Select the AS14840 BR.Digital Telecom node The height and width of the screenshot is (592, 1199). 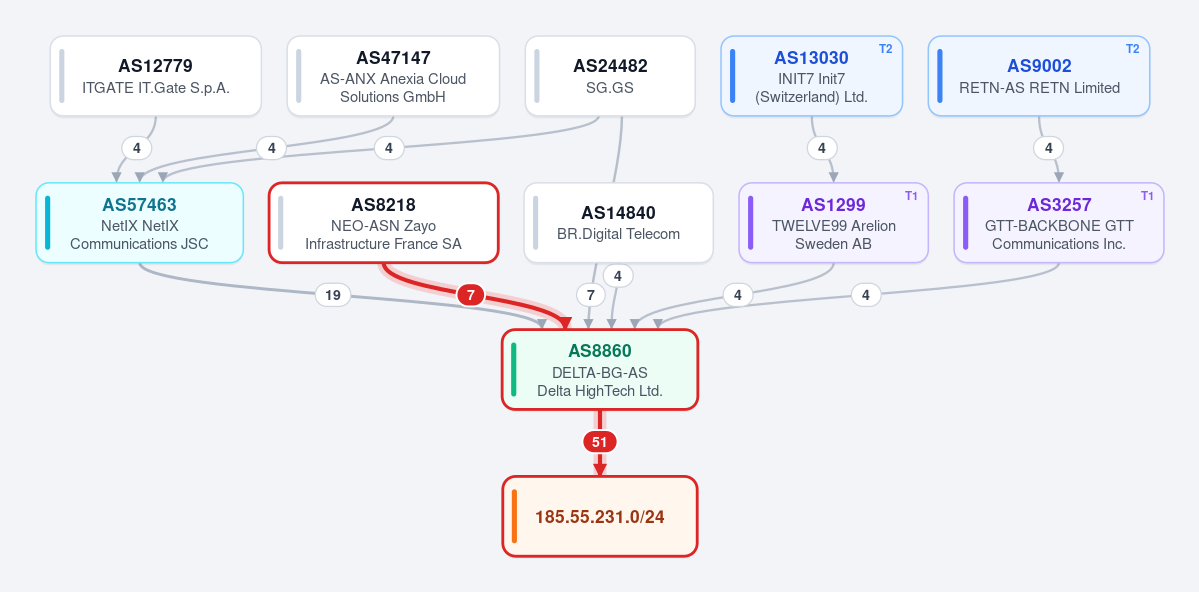coord(619,223)
